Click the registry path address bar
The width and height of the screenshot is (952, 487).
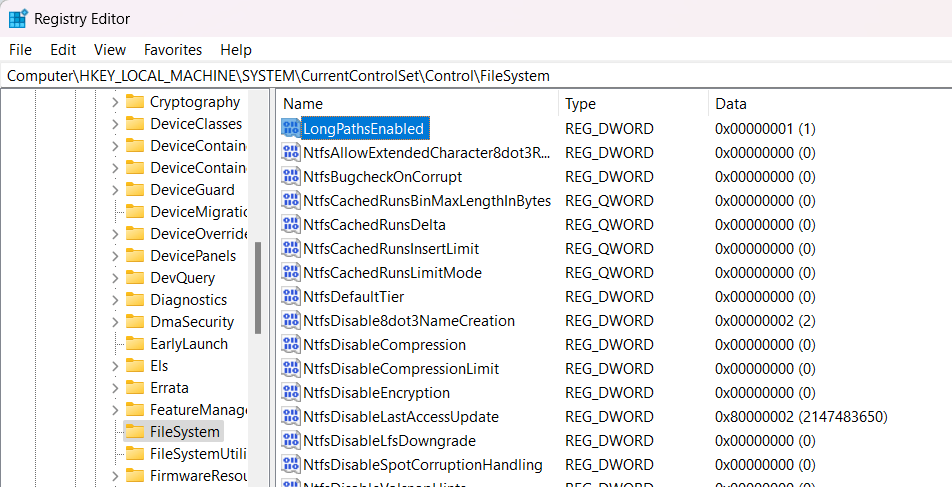[x=476, y=76]
